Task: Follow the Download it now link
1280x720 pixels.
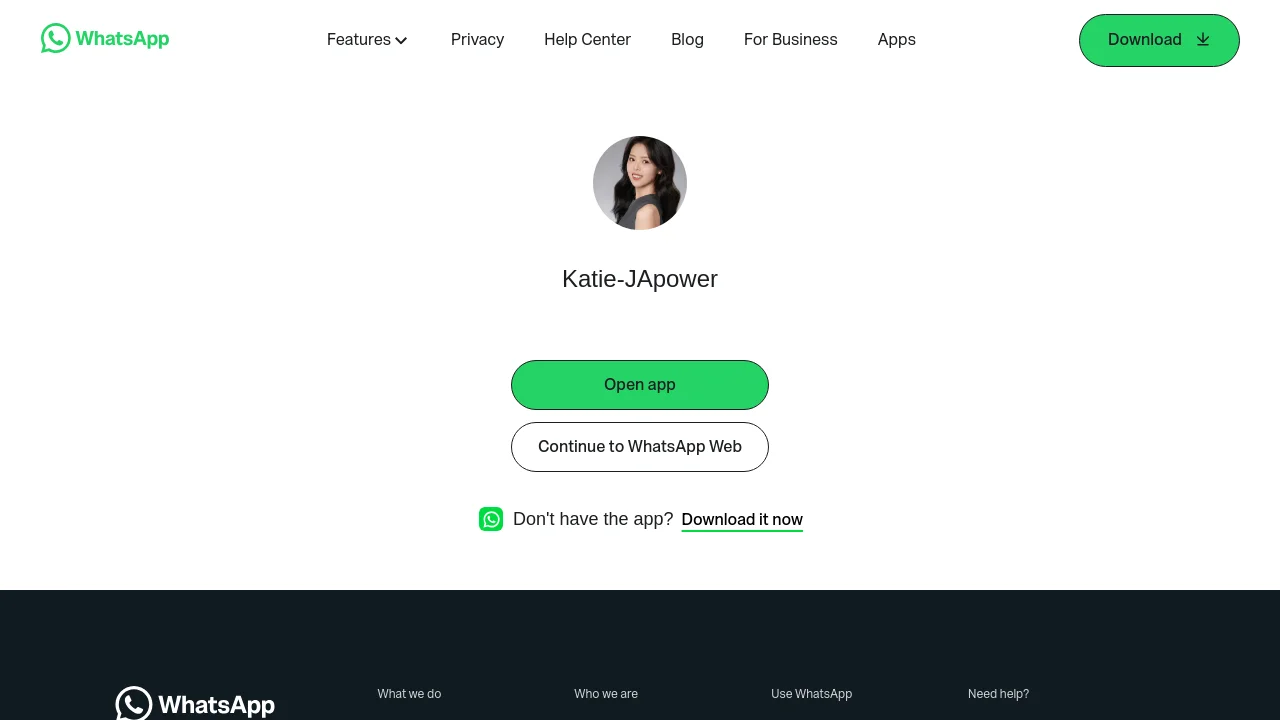Action: click(x=742, y=520)
